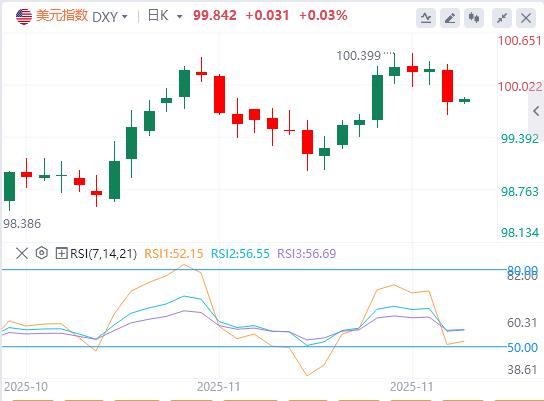
Task: Expand the RSI plus box icon
Action: [61, 253]
